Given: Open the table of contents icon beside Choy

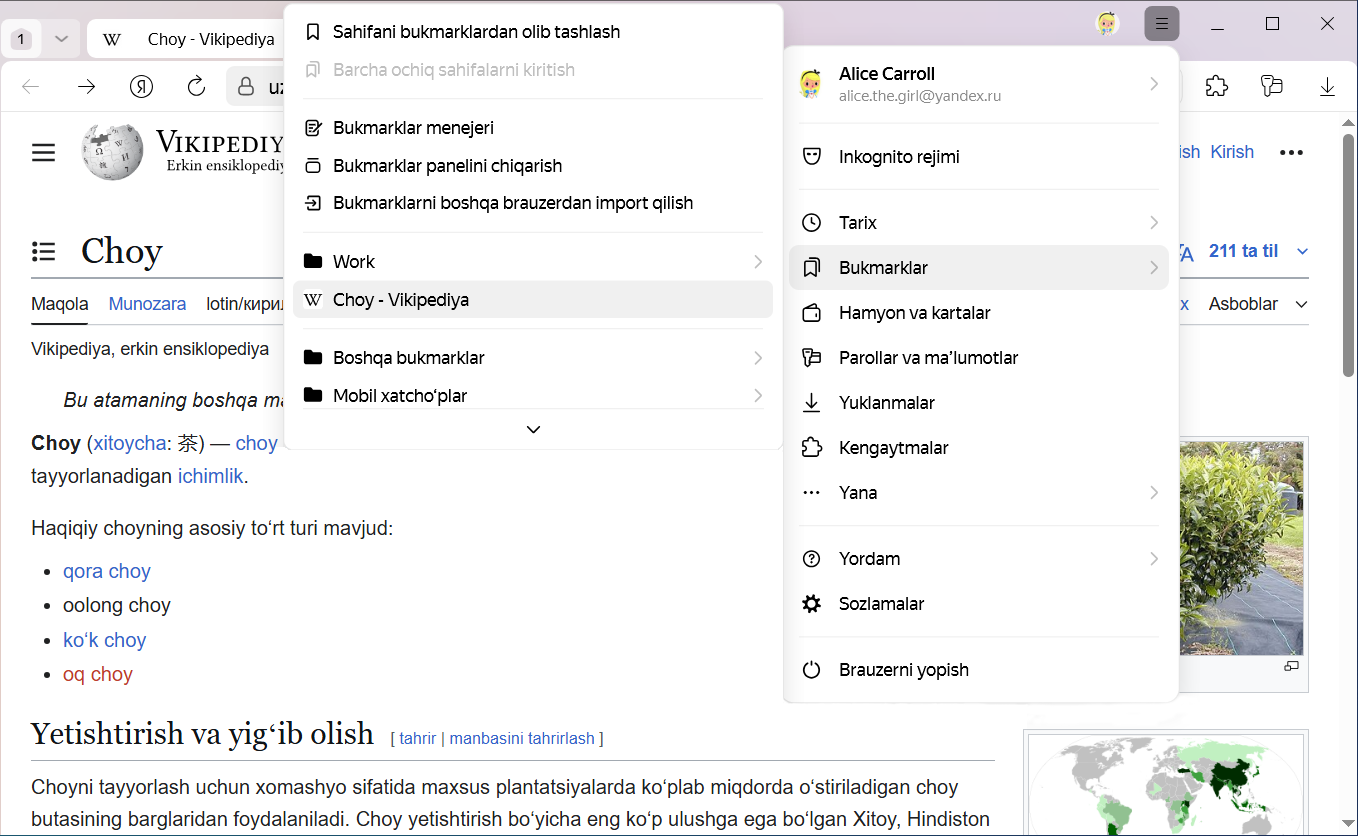Looking at the screenshot, I should 43,251.
